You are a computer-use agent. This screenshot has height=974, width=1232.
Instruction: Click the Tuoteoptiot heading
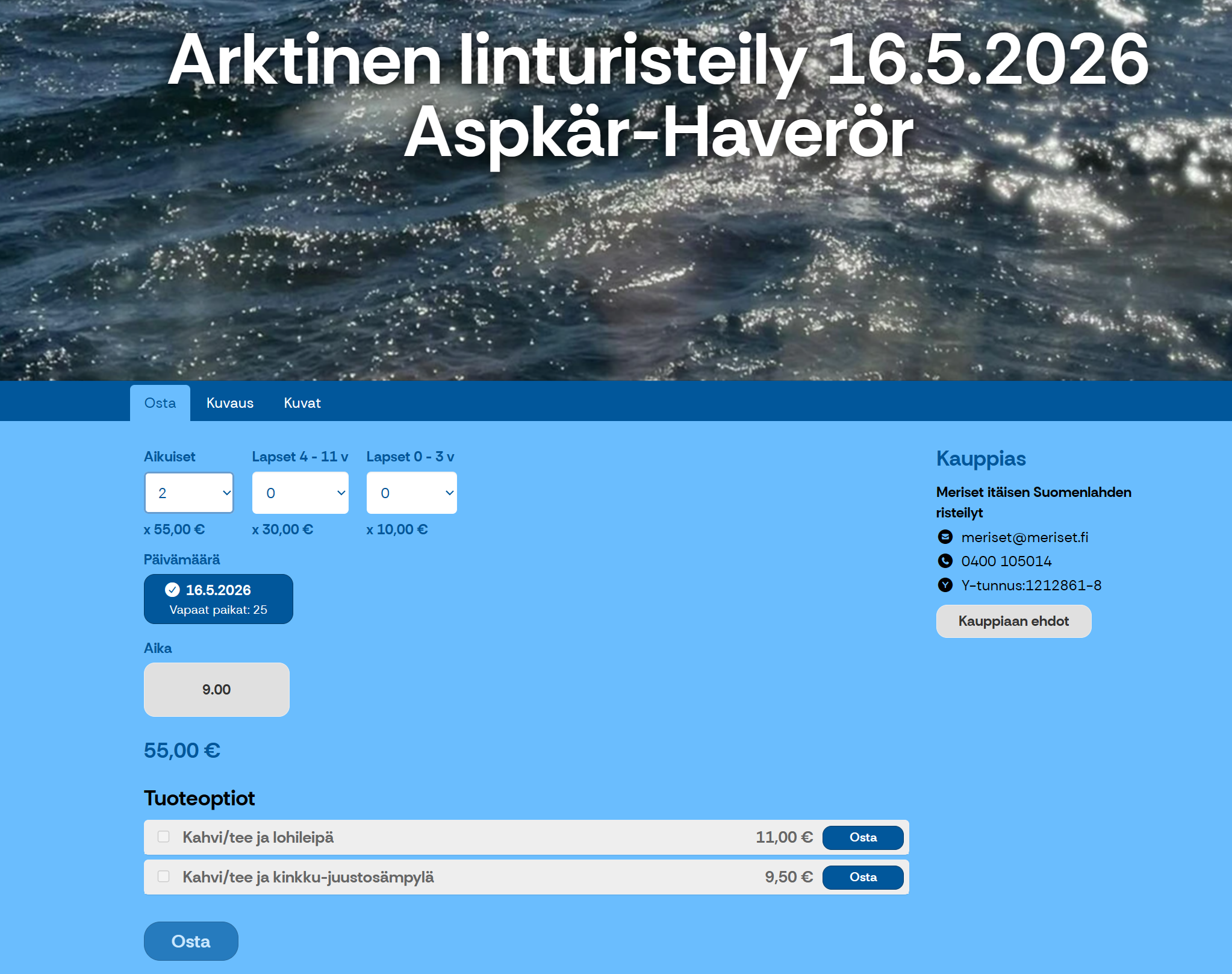199,798
